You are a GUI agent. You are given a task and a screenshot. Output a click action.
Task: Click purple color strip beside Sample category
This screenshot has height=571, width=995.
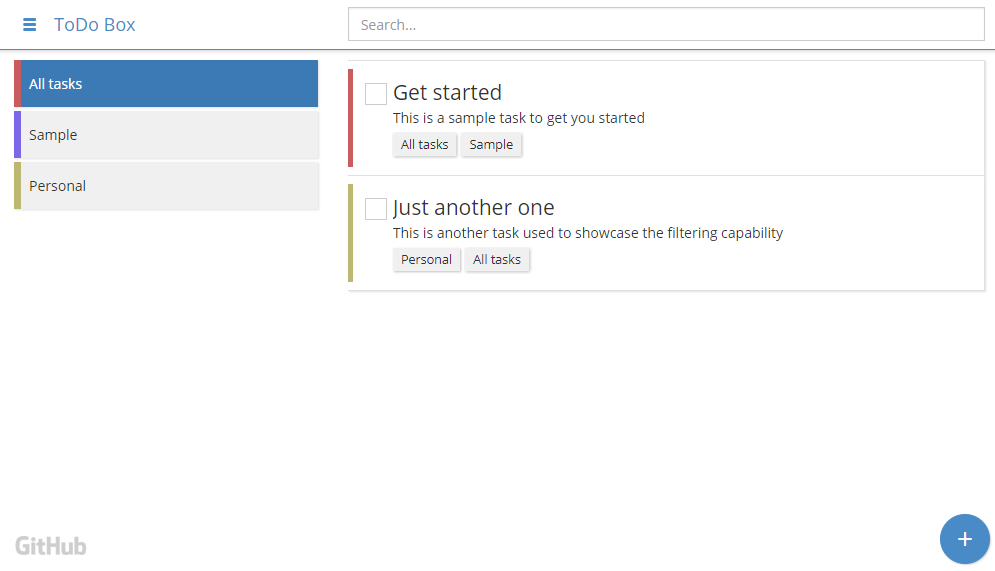[x=18, y=135]
